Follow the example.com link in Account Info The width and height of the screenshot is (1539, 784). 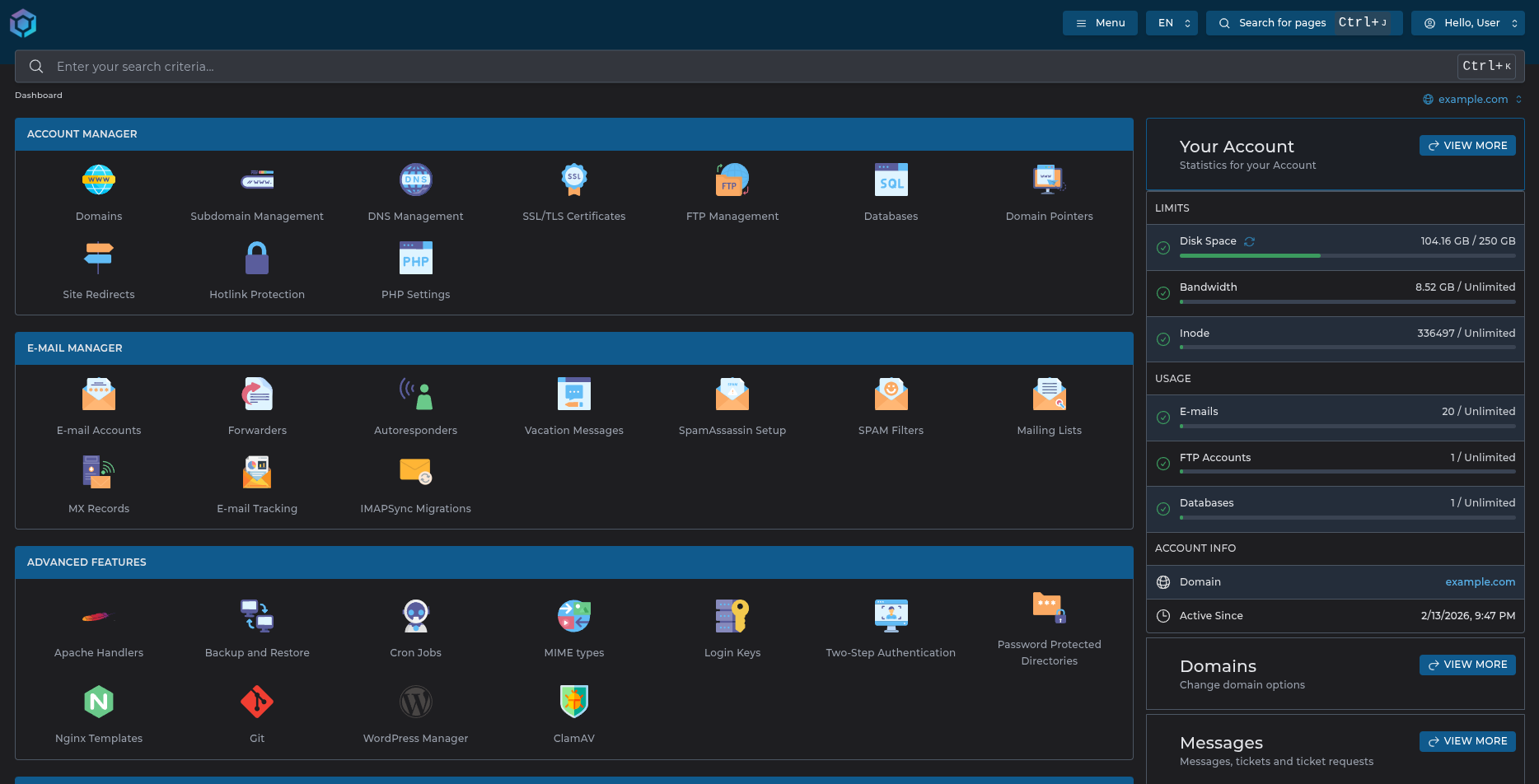[x=1480, y=582]
